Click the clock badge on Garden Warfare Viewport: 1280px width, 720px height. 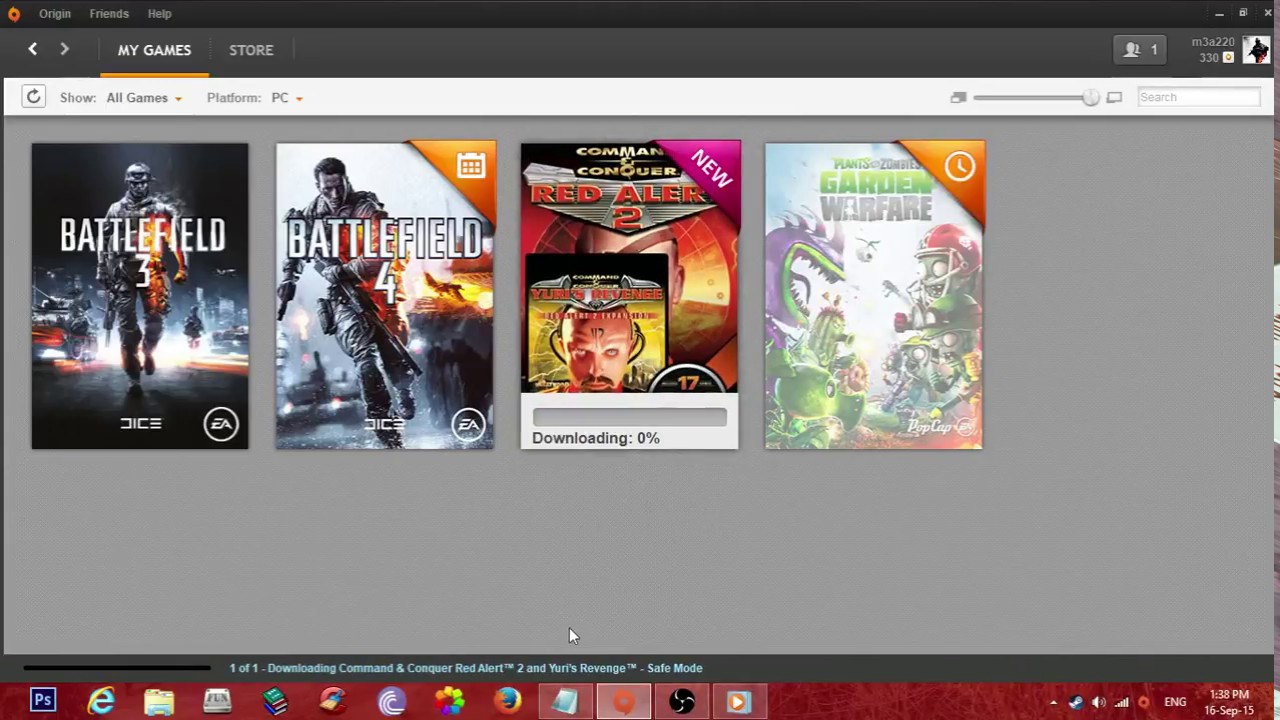tap(959, 166)
